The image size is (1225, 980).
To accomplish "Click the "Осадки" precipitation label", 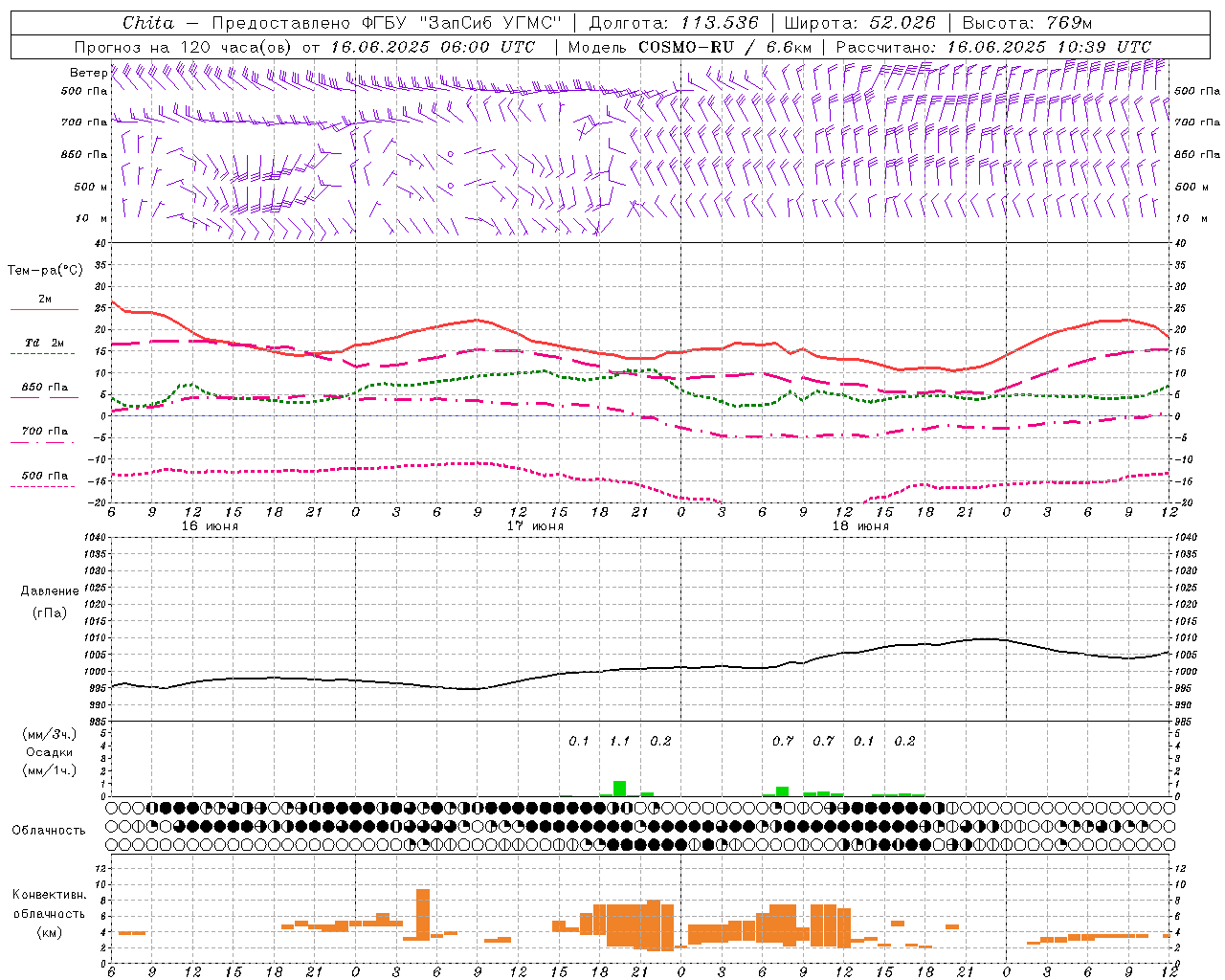I will 49,752.
